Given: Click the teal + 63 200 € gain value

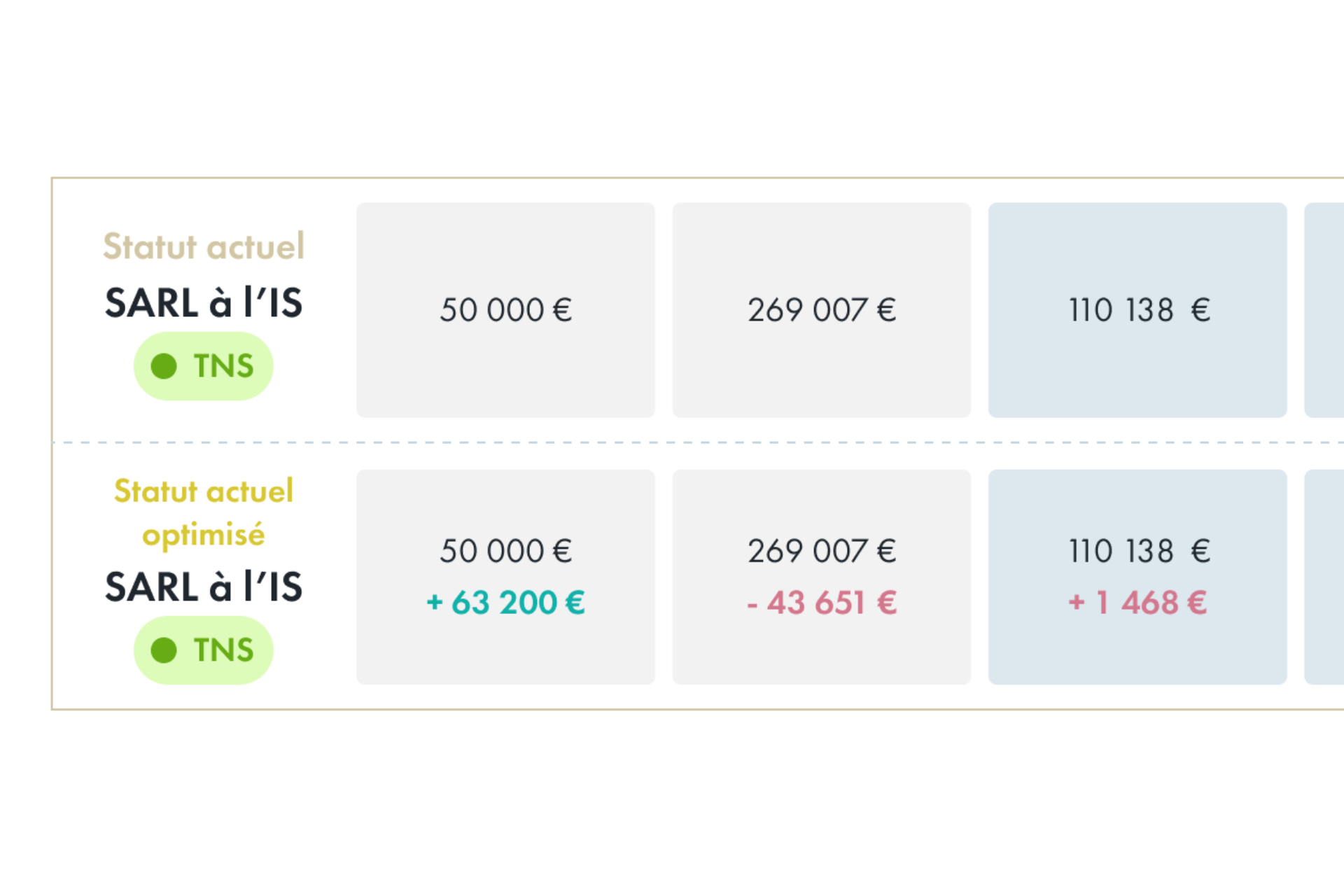Looking at the screenshot, I should coord(505,603).
